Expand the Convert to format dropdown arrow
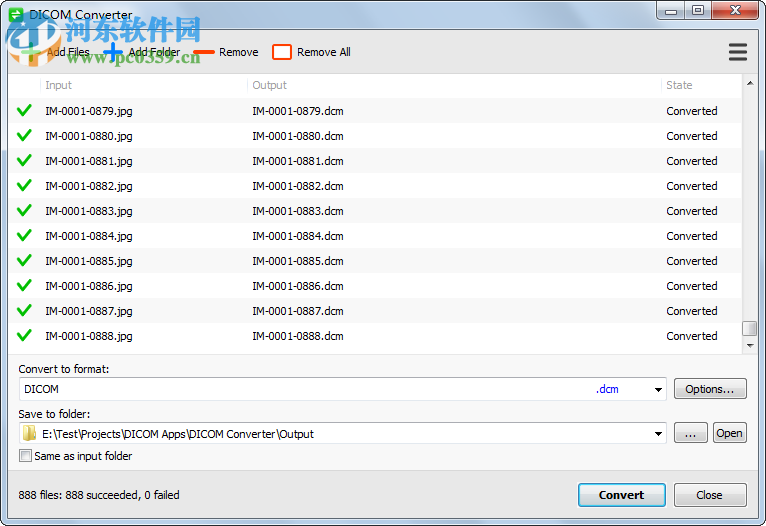 pos(658,389)
